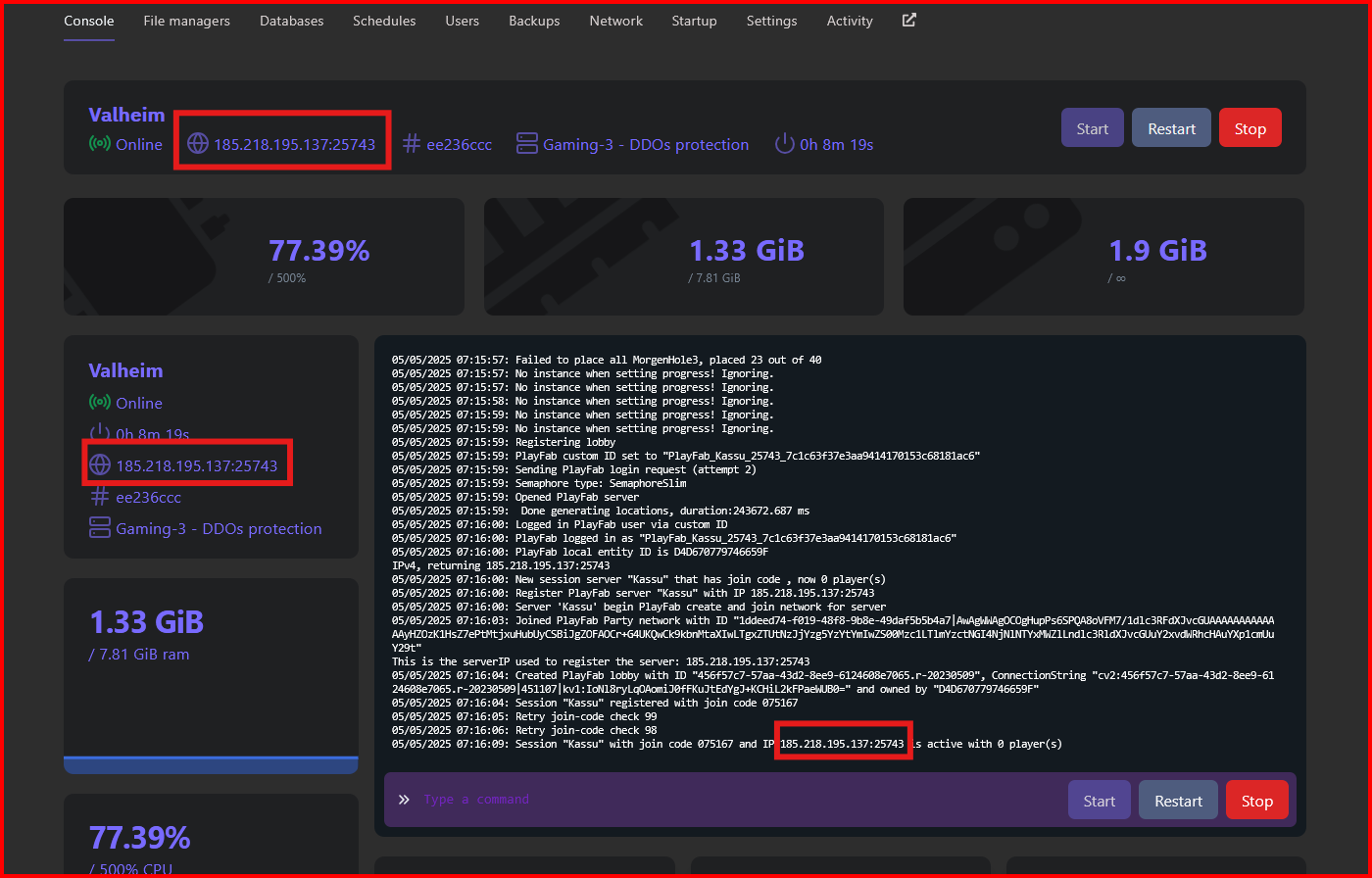Screen dimensions: 1372x878
Task: Click the Restart button in header card
Action: pyautogui.click(x=1171, y=128)
